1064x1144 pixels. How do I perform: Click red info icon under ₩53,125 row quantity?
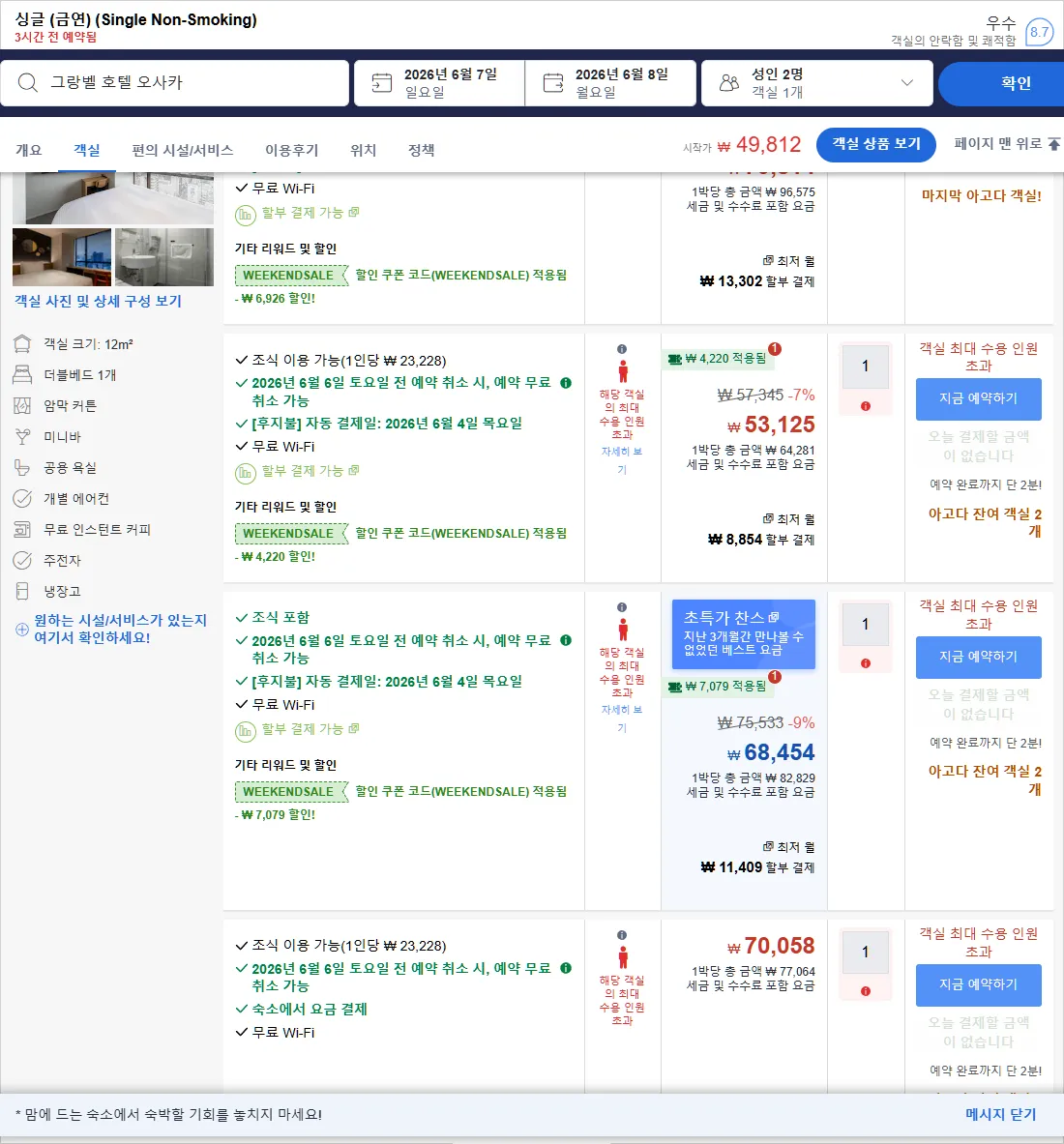866,405
